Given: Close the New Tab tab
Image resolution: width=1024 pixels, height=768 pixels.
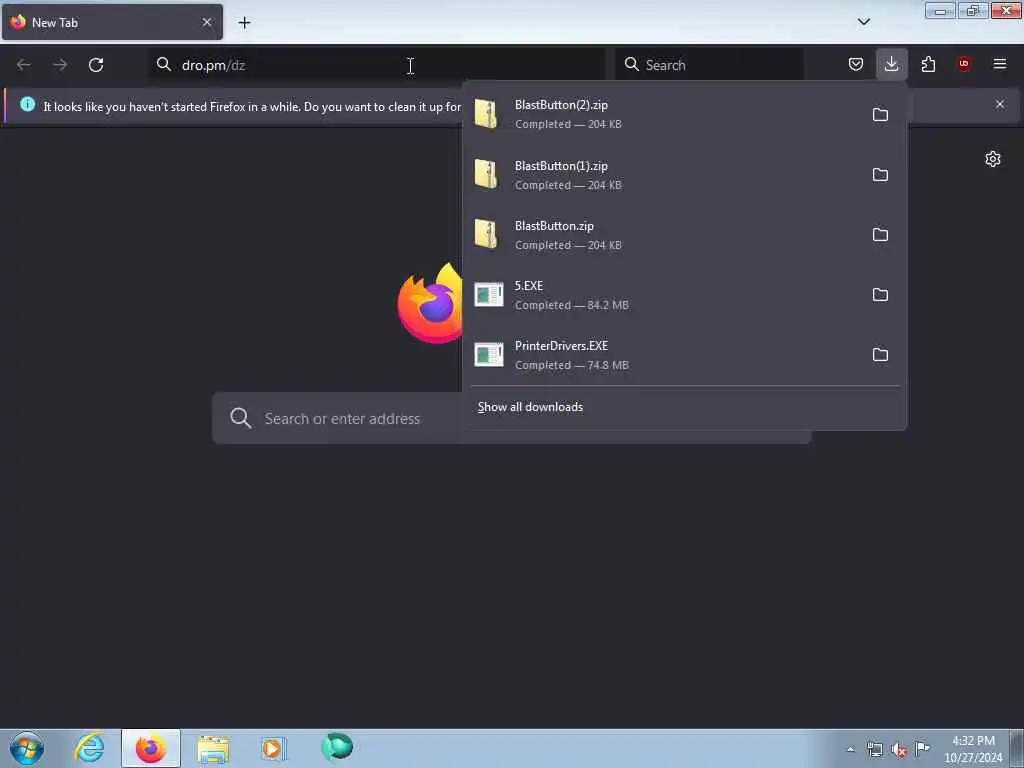Looking at the screenshot, I should [x=206, y=23].
